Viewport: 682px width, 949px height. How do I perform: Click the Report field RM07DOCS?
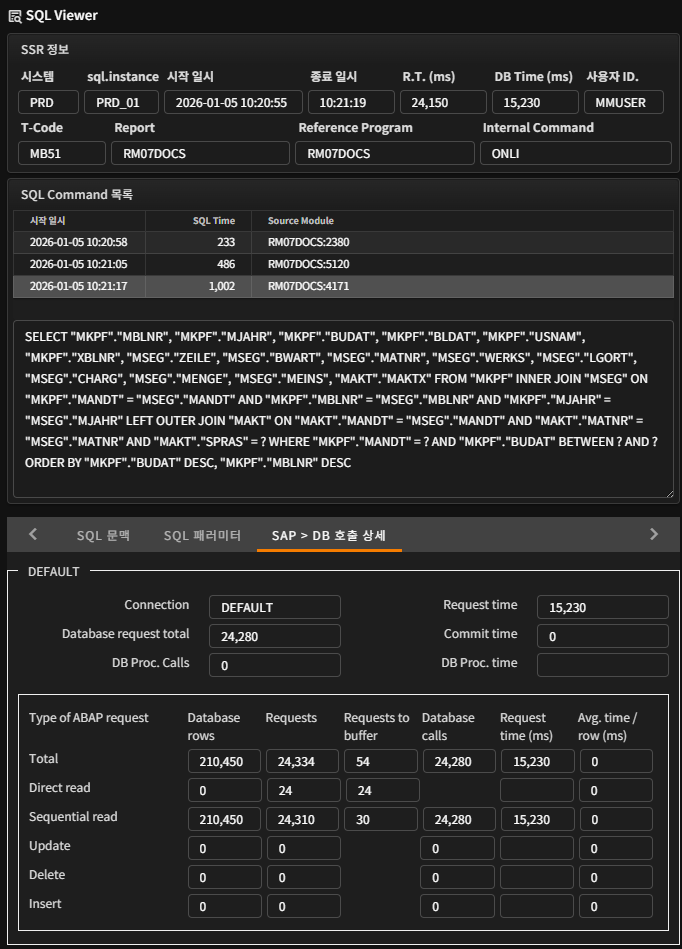point(200,153)
